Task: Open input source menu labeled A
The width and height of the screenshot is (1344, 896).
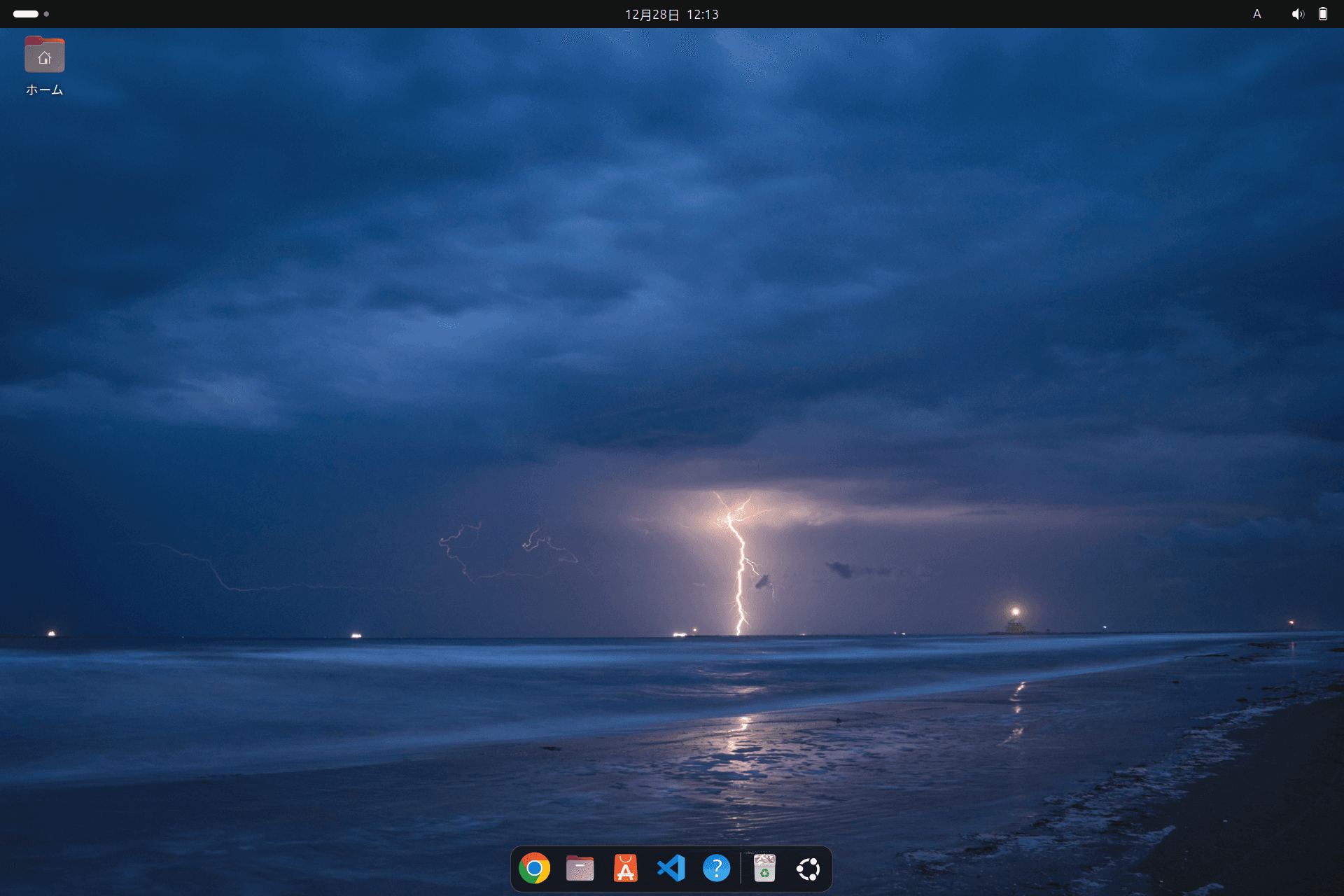Action: click(1256, 14)
